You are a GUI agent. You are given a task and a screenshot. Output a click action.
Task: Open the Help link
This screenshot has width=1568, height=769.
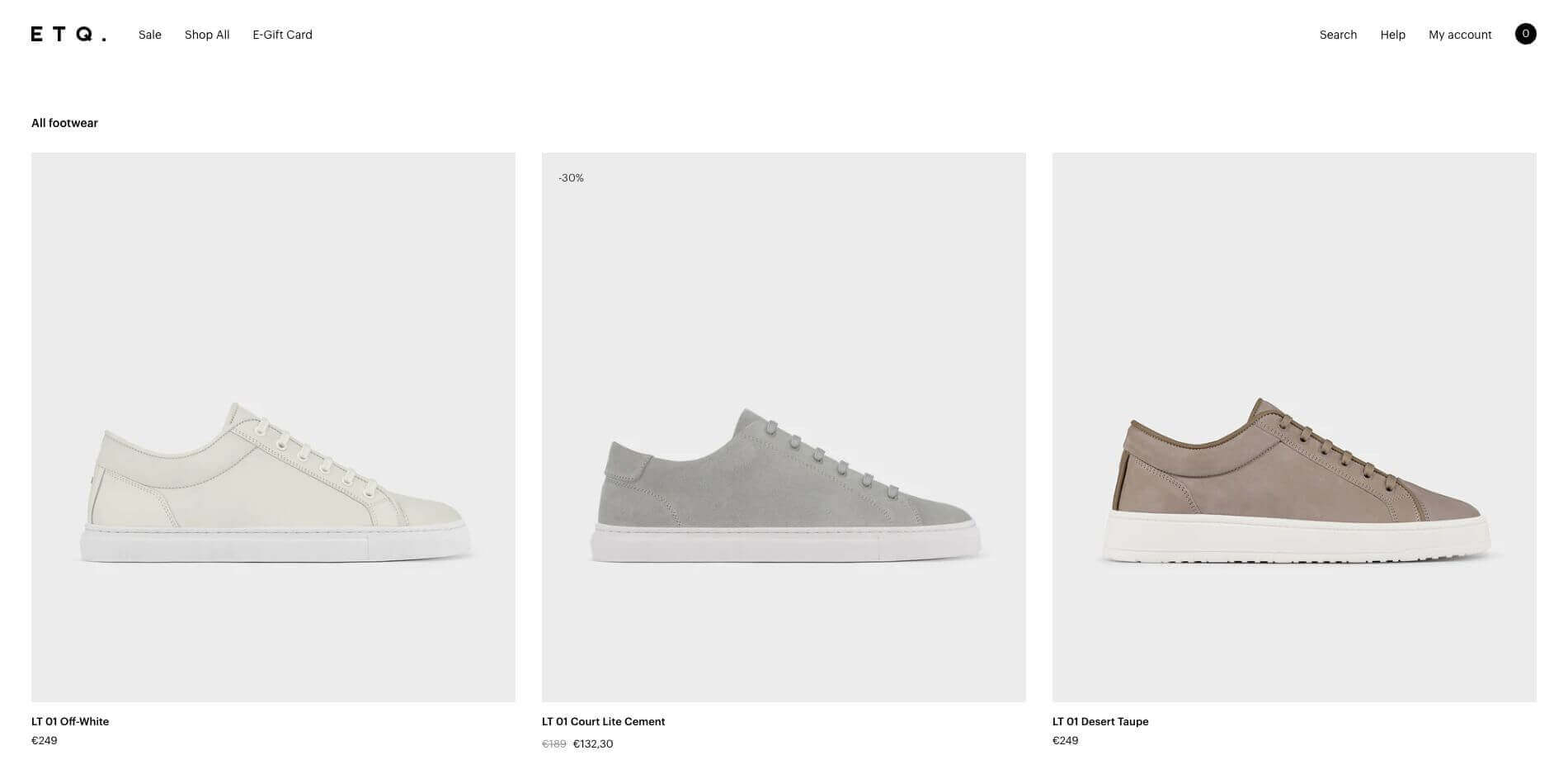point(1392,35)
